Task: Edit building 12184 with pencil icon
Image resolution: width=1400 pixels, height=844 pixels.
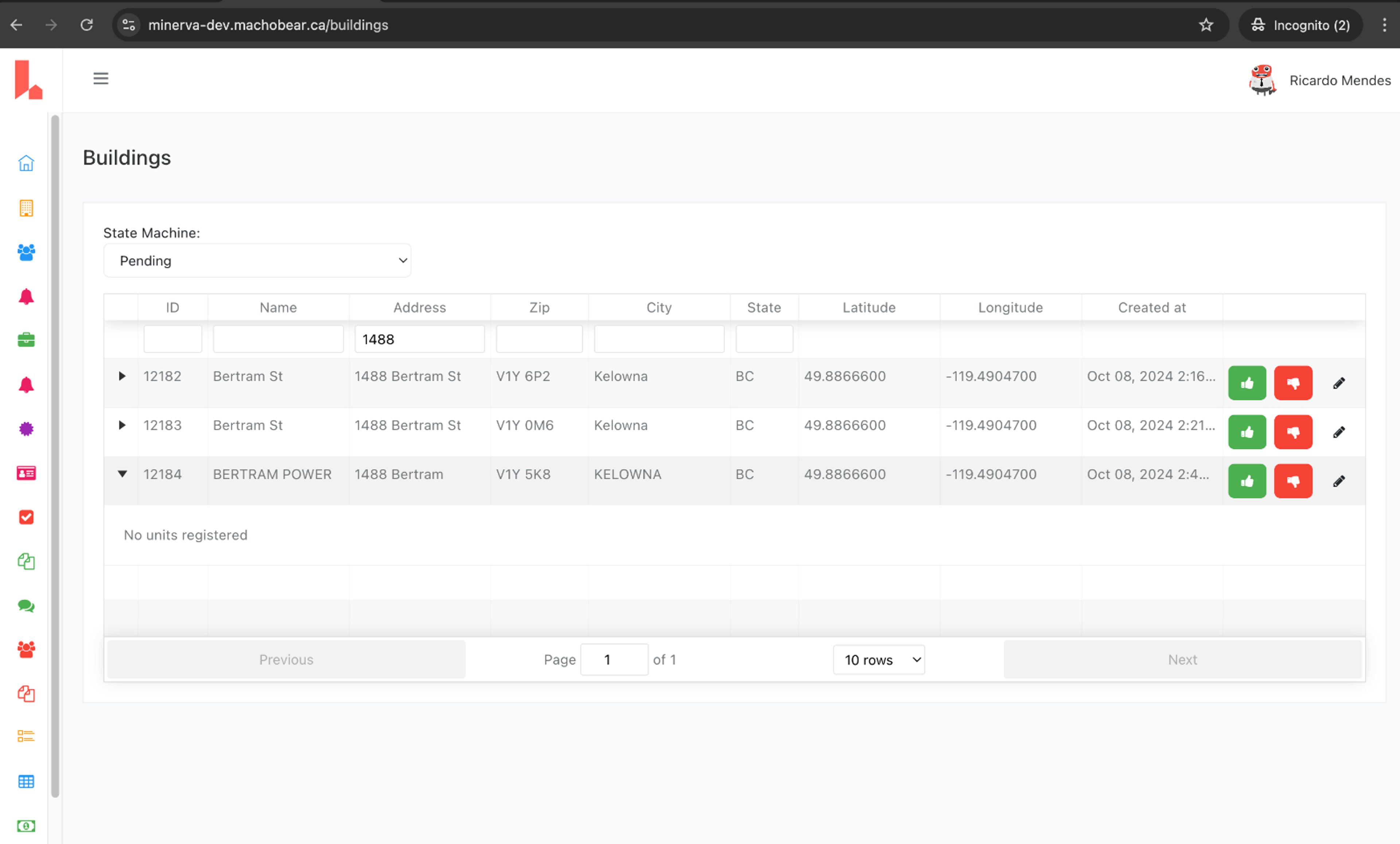Action: 1339,481
